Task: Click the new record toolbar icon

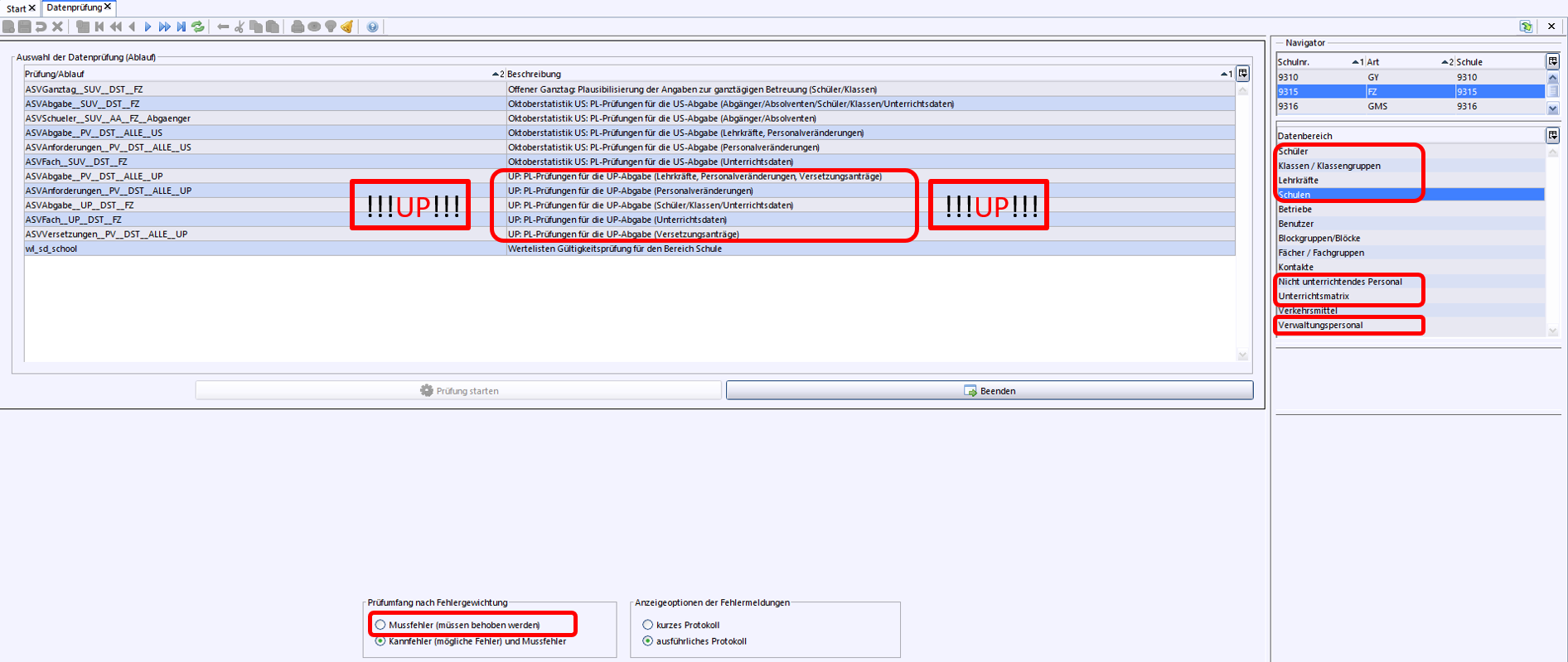Action: (x=8, y=27)
